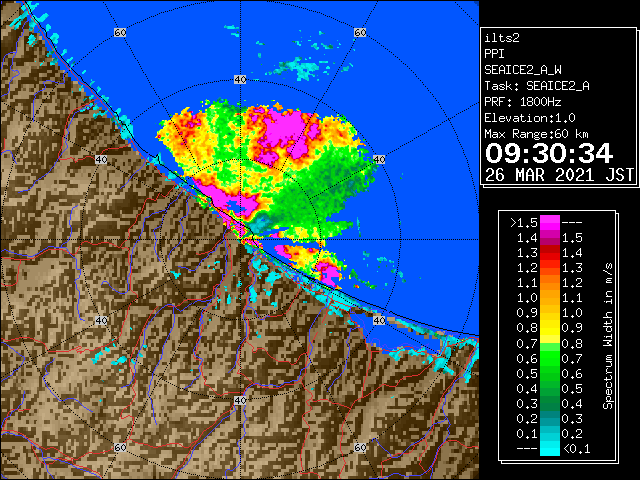Click the 'Spectrum Width in m/s' axis label
Screen dimensions: 640x480
608,336
